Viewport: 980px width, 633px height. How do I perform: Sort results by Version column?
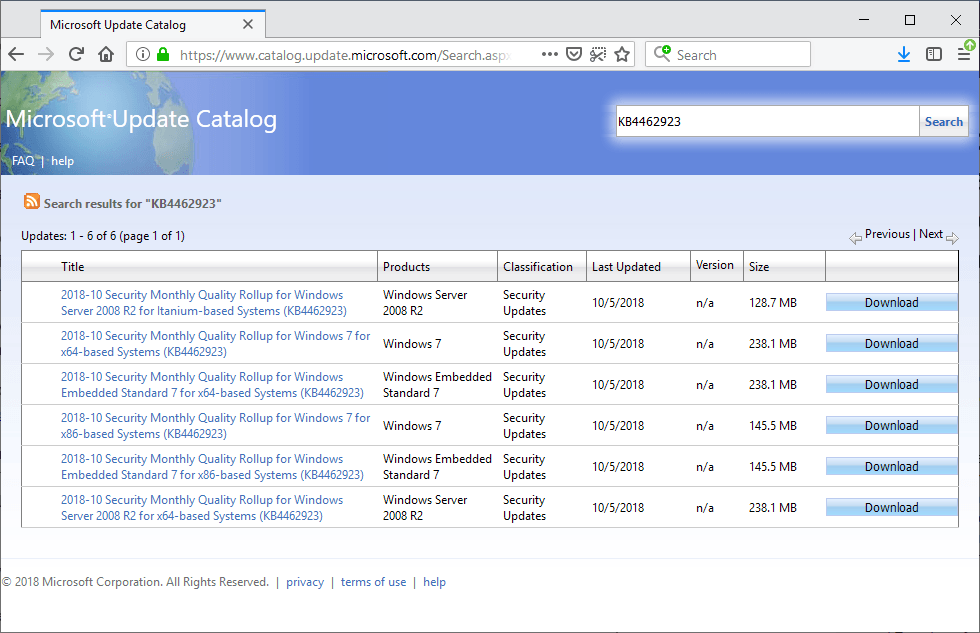tap(714, 265)
